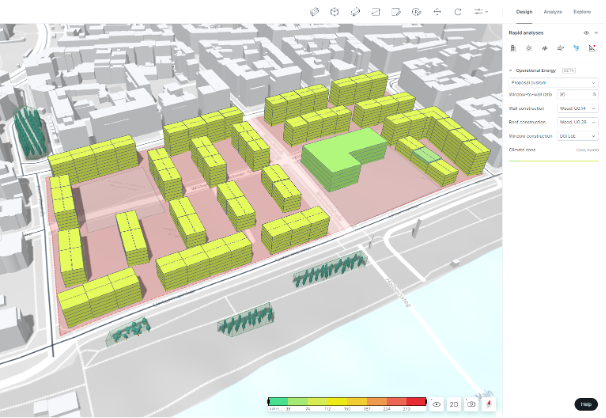Take a screenshot with the camera icon
Viewport: 606px width, 418px height.
pyautogui.click(x=471, y=404)
